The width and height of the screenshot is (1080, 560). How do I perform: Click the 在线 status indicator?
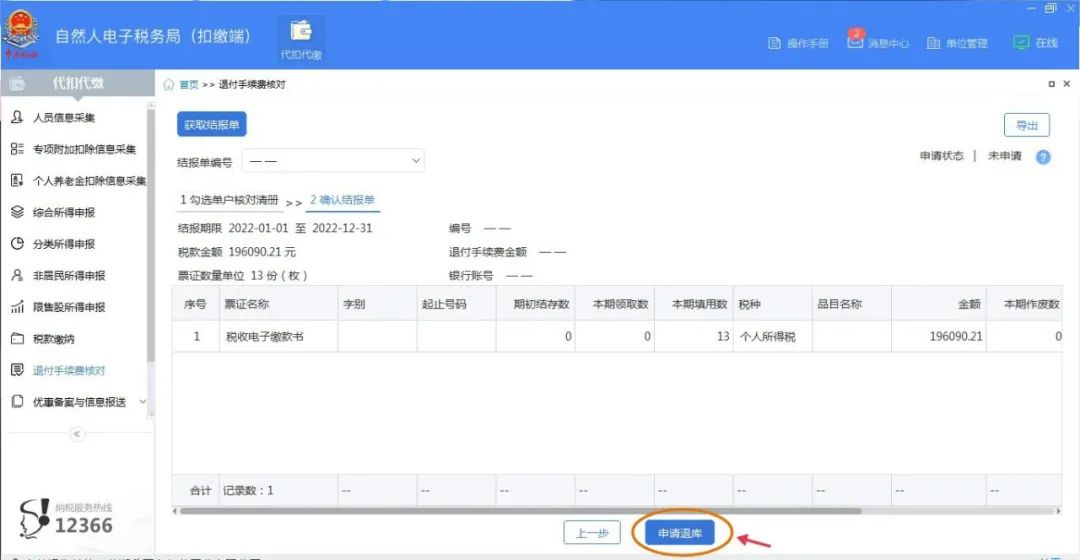pyautogui.click(x=1035, y=43)
